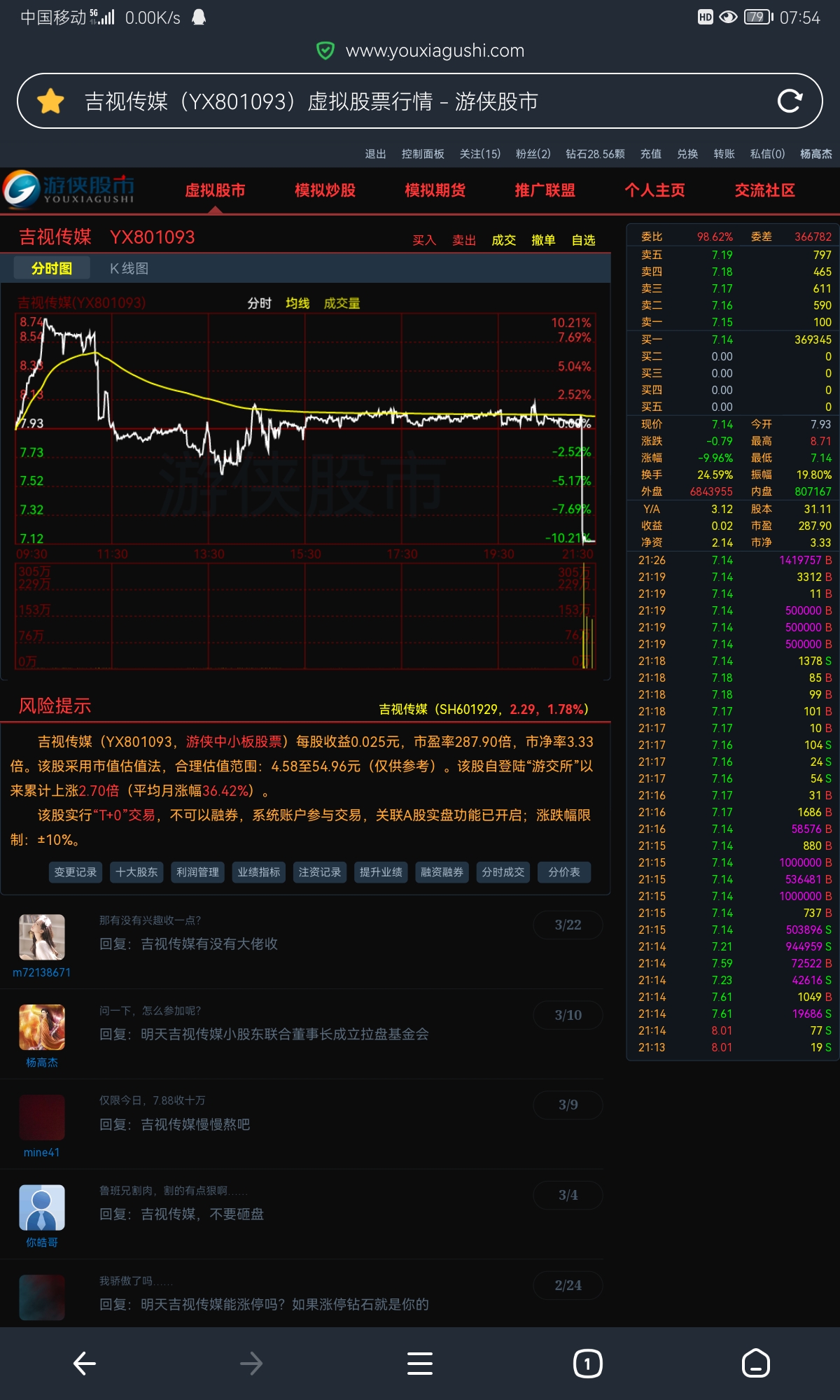The image size is (840, 1400).
Task: Tap the browser address bar page title
Action: (311, 101)
